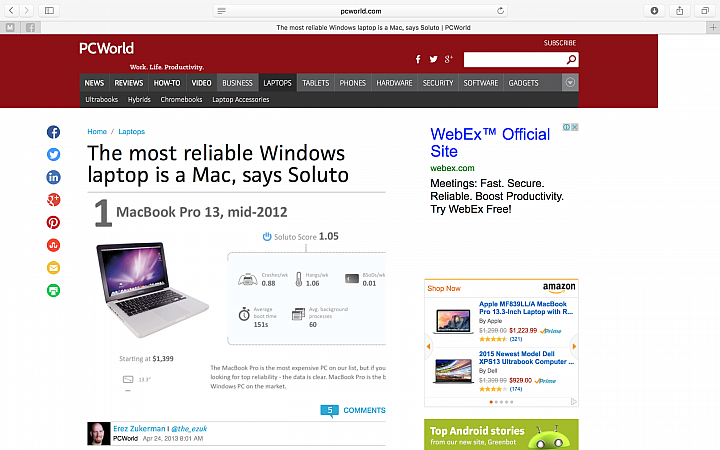Viewport: 720px width, 450px height.
Task: Show the Safari sidebar
Action: [49, 11]
